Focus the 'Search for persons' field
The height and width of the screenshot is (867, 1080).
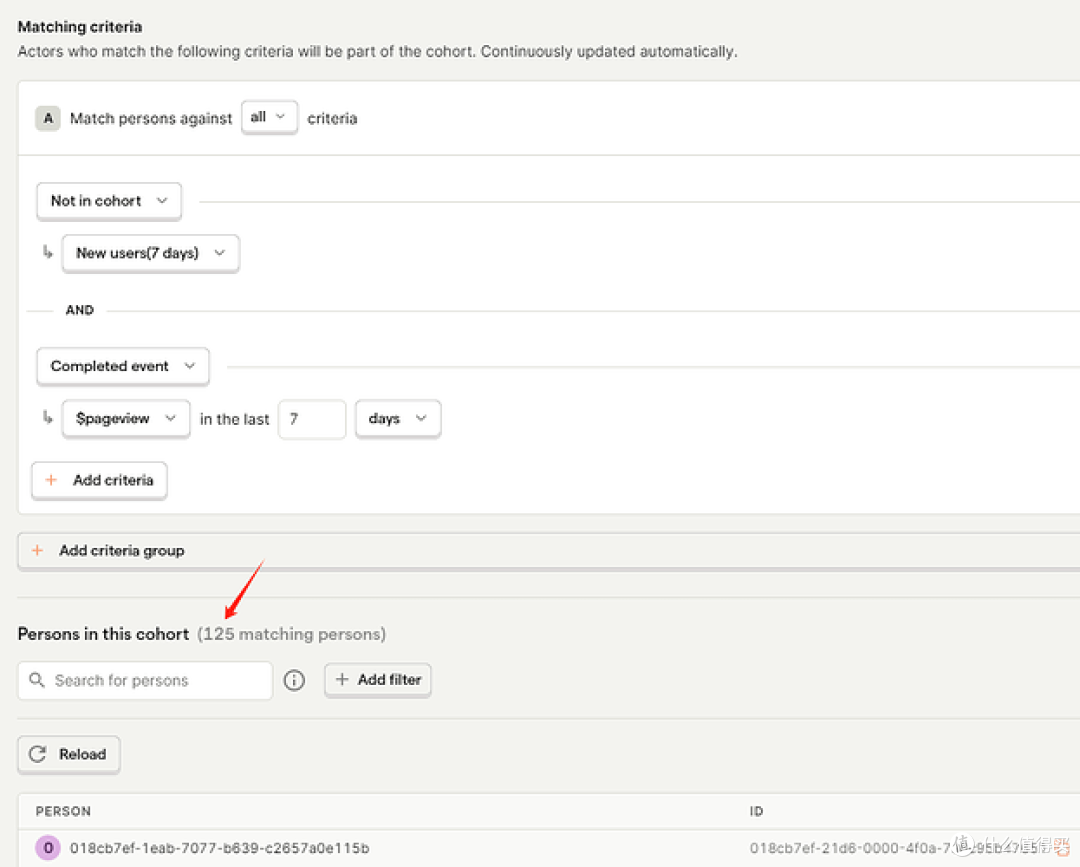[145, 680]
